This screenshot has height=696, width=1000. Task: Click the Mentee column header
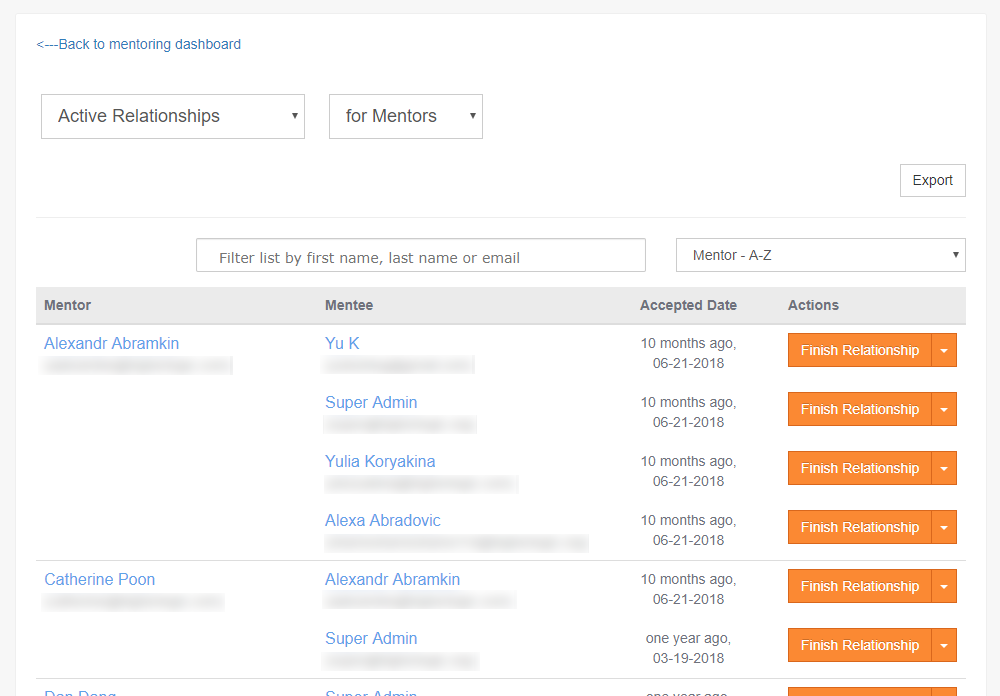coord(349,305)
